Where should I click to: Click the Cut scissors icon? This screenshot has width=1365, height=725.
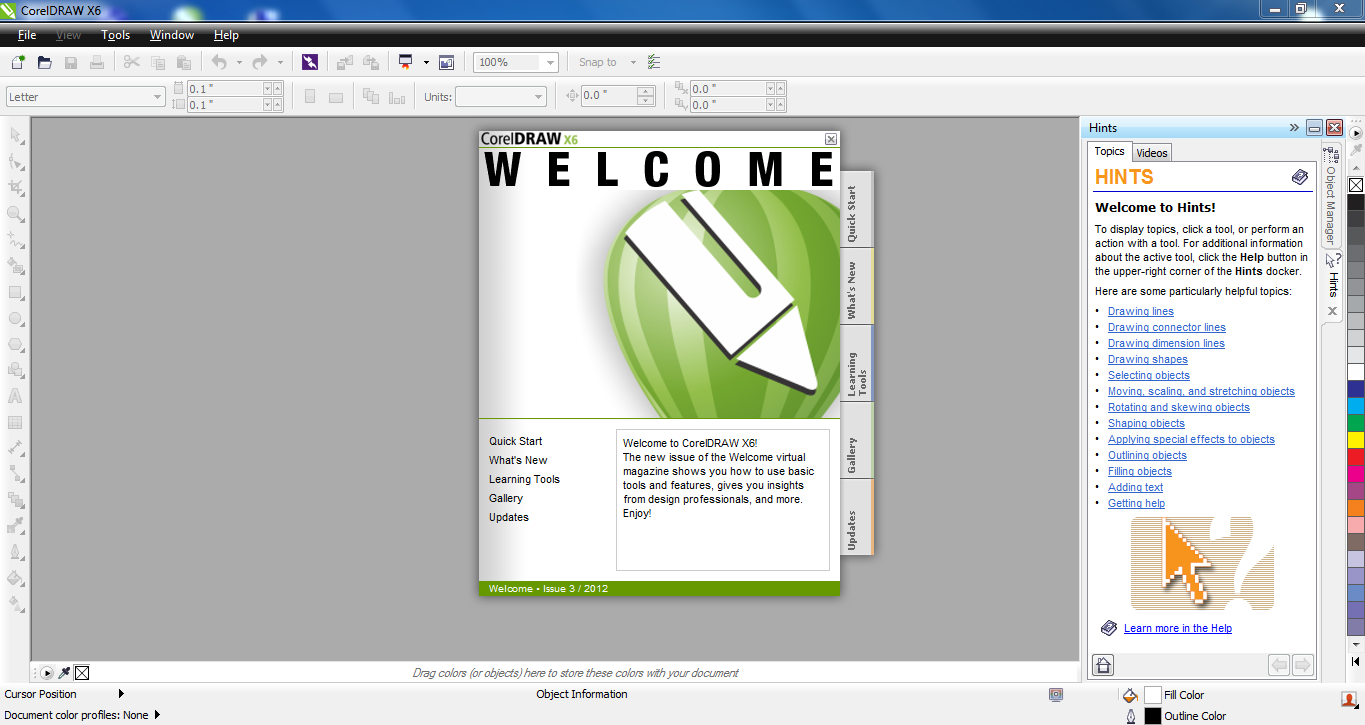tap(131, 62)
